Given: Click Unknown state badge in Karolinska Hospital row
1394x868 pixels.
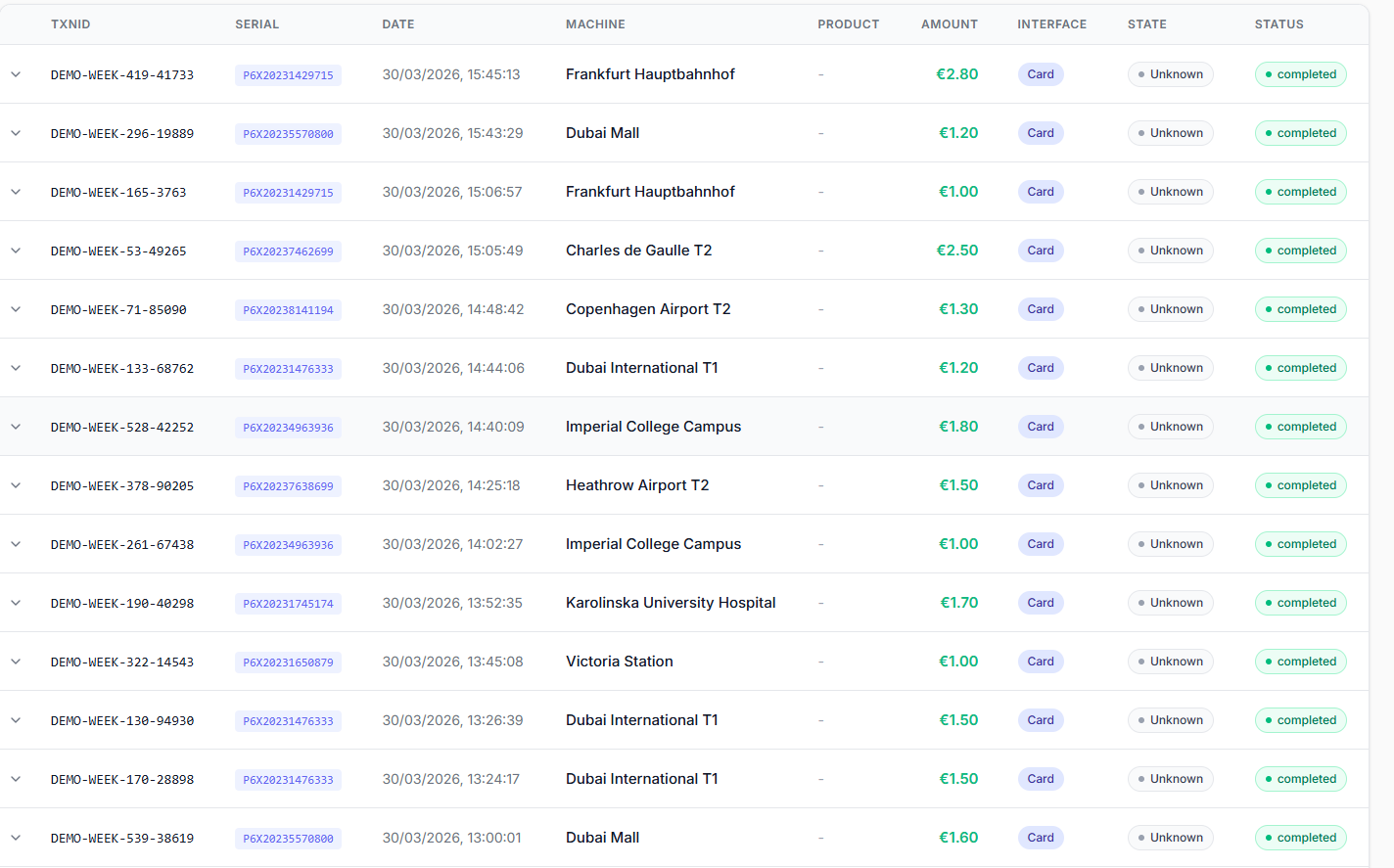Looking at the screenshot, I should point(1171,603).
